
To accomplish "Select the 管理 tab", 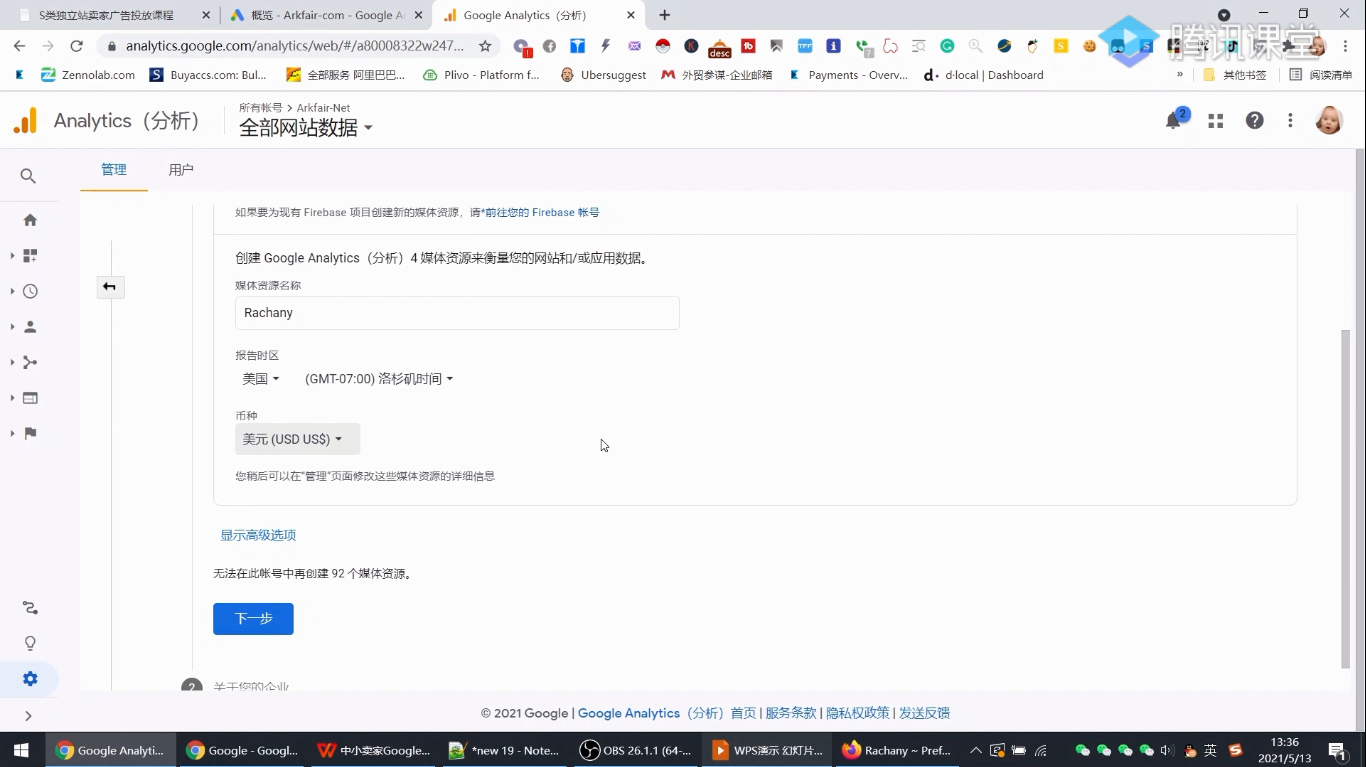I will tap(113, 169).
